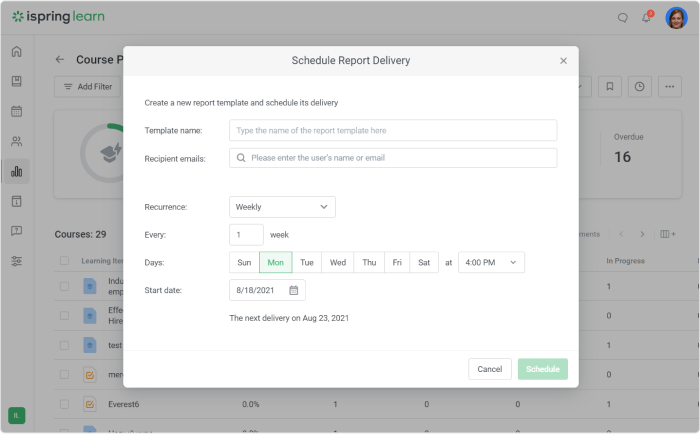Open the 4:00 PM time dropdown
The height and width of the screenshot is (434, 700).
(x=491, y=263)
